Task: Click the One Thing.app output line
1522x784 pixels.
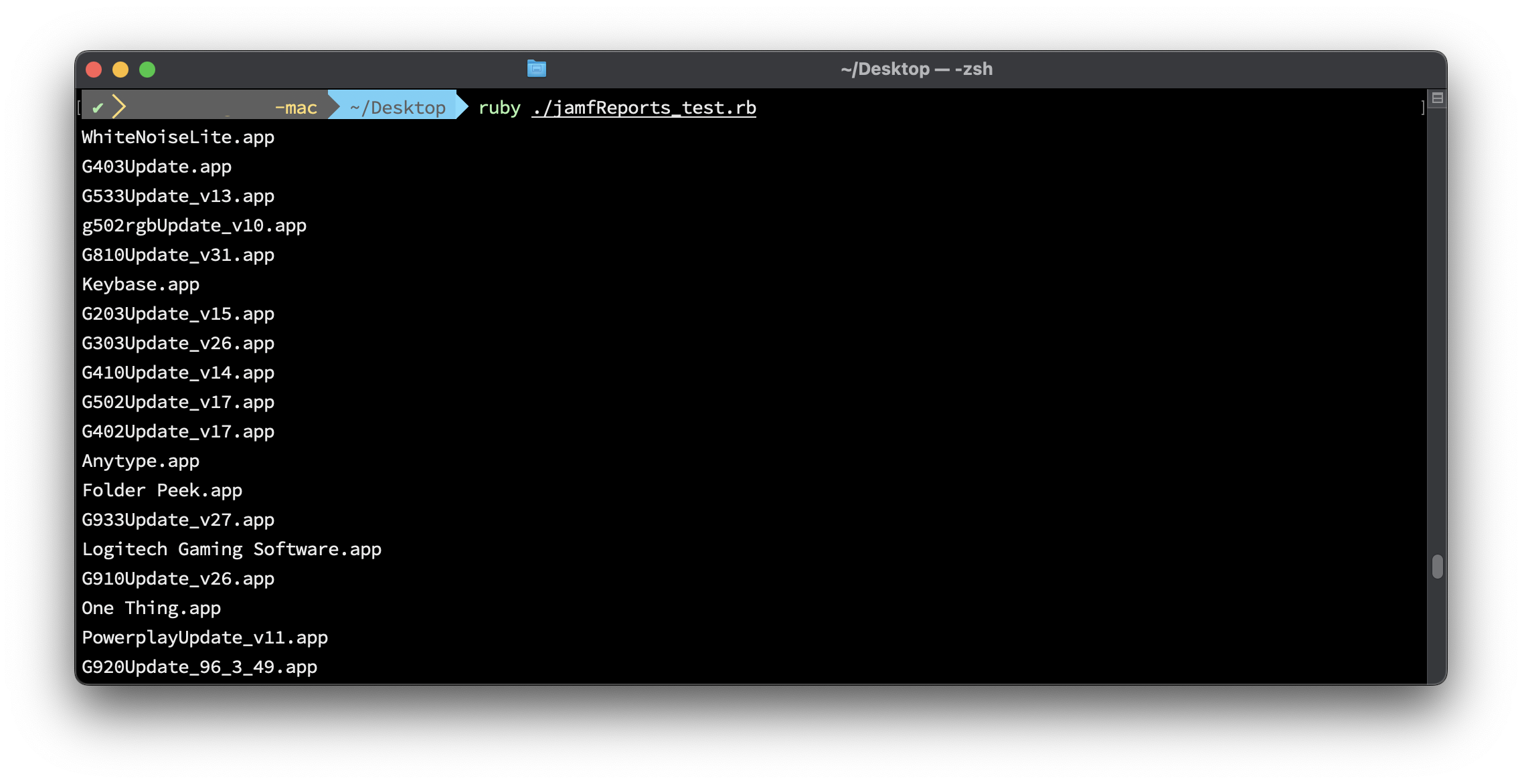Action: [x=151, y=608]
